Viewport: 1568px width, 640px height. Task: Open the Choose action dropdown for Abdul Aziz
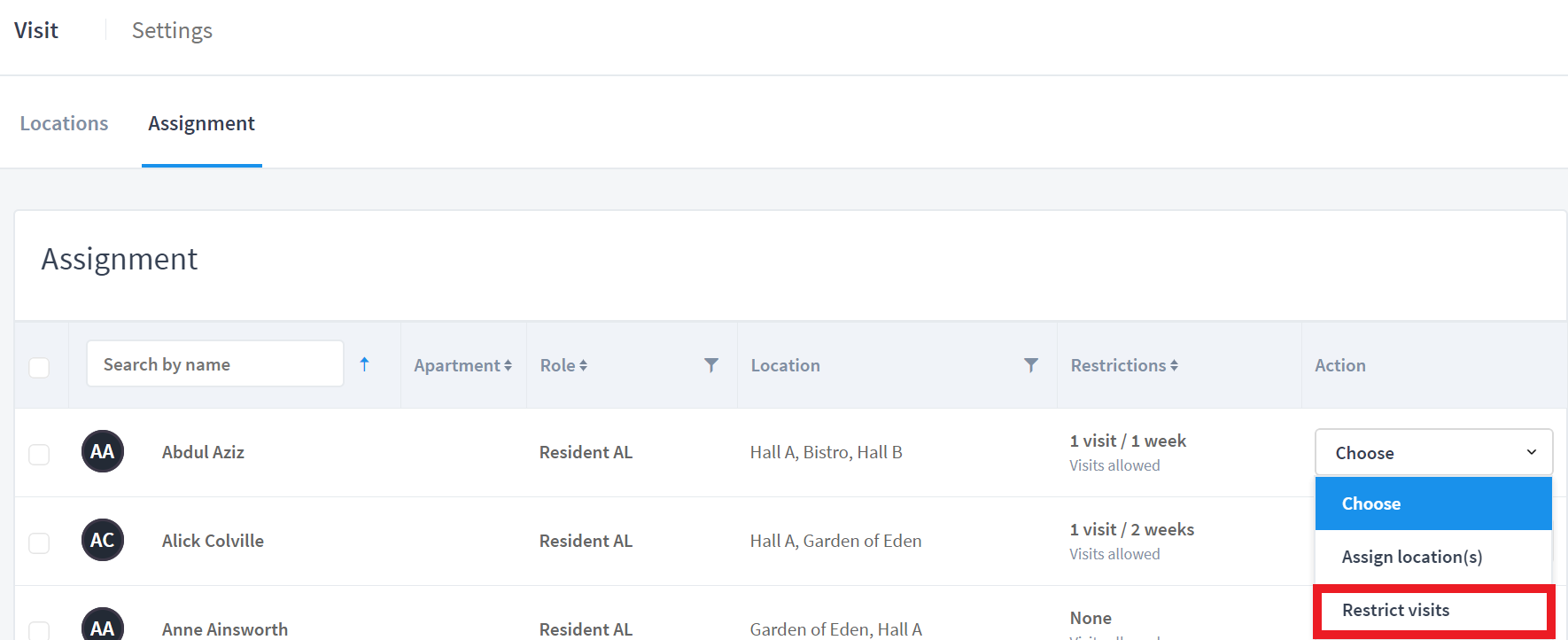click(x=1434, y=452)
